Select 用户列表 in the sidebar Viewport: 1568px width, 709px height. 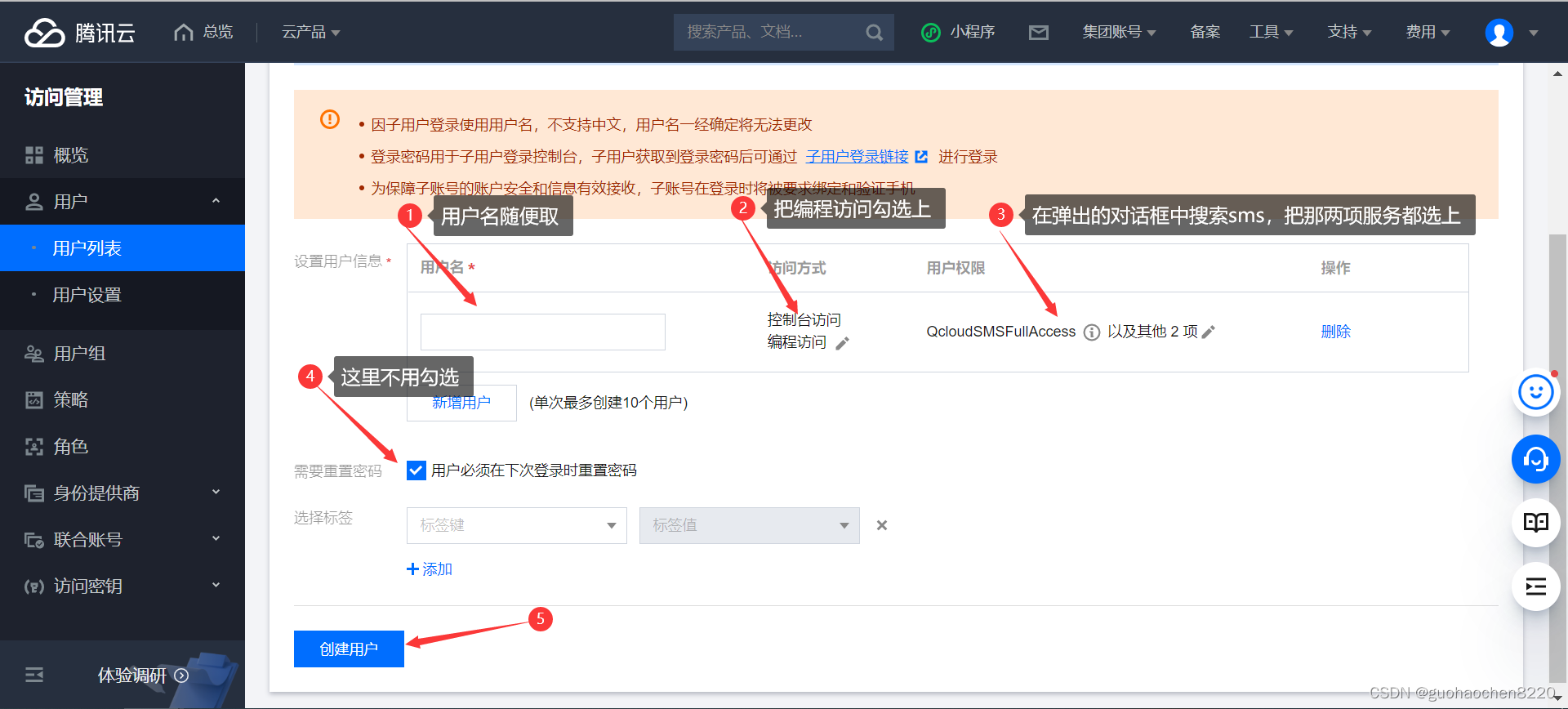pyautogui.click(x=122, y=248)
